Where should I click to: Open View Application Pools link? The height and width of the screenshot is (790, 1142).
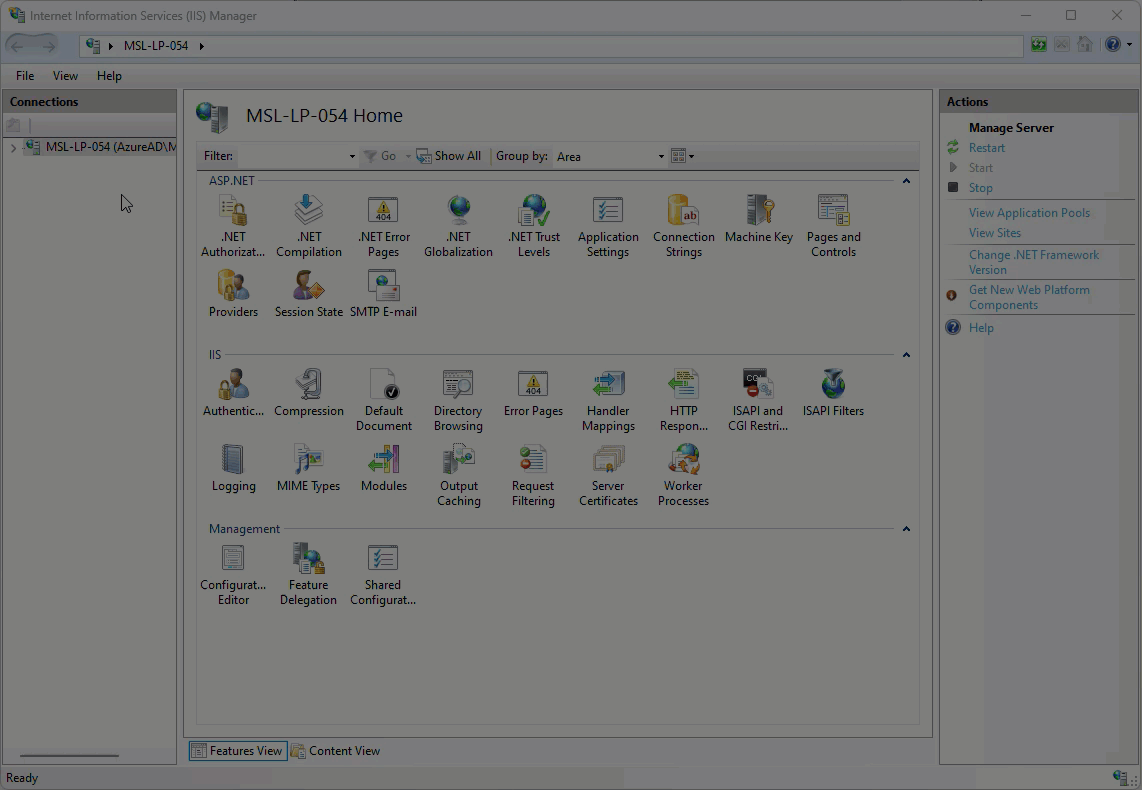pos(1029,213)
